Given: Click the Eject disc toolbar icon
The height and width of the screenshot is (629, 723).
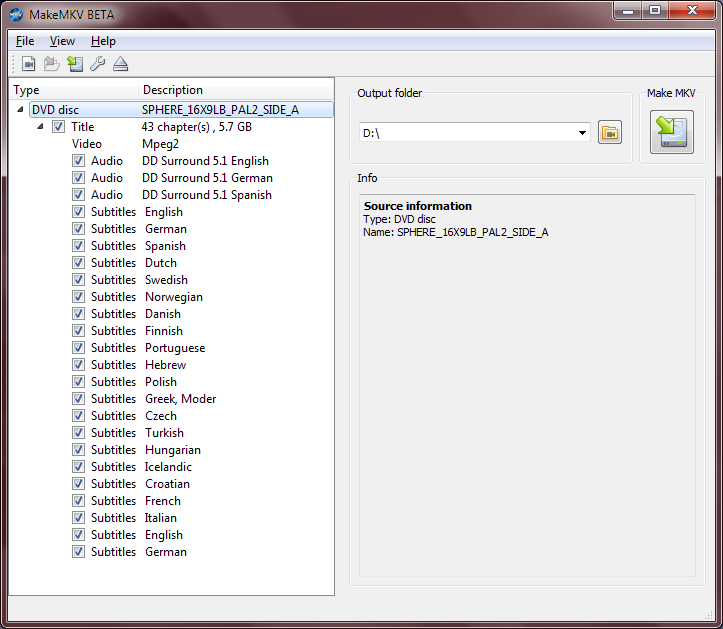Looking at the screenshot, I should click(x=120, y=64).
